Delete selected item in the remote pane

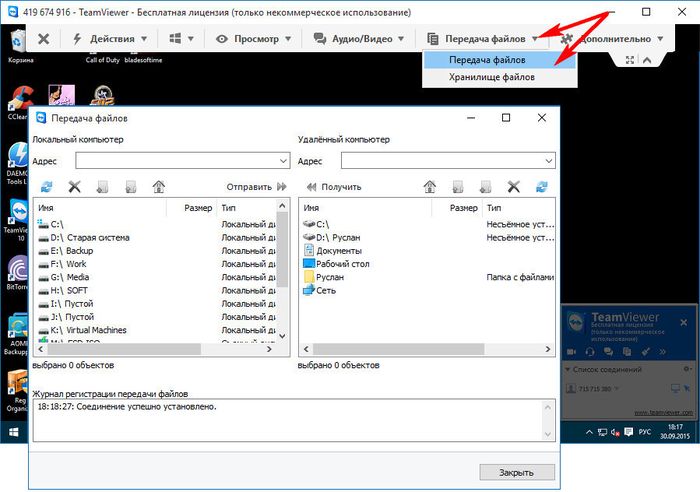(x=514, y=186)
